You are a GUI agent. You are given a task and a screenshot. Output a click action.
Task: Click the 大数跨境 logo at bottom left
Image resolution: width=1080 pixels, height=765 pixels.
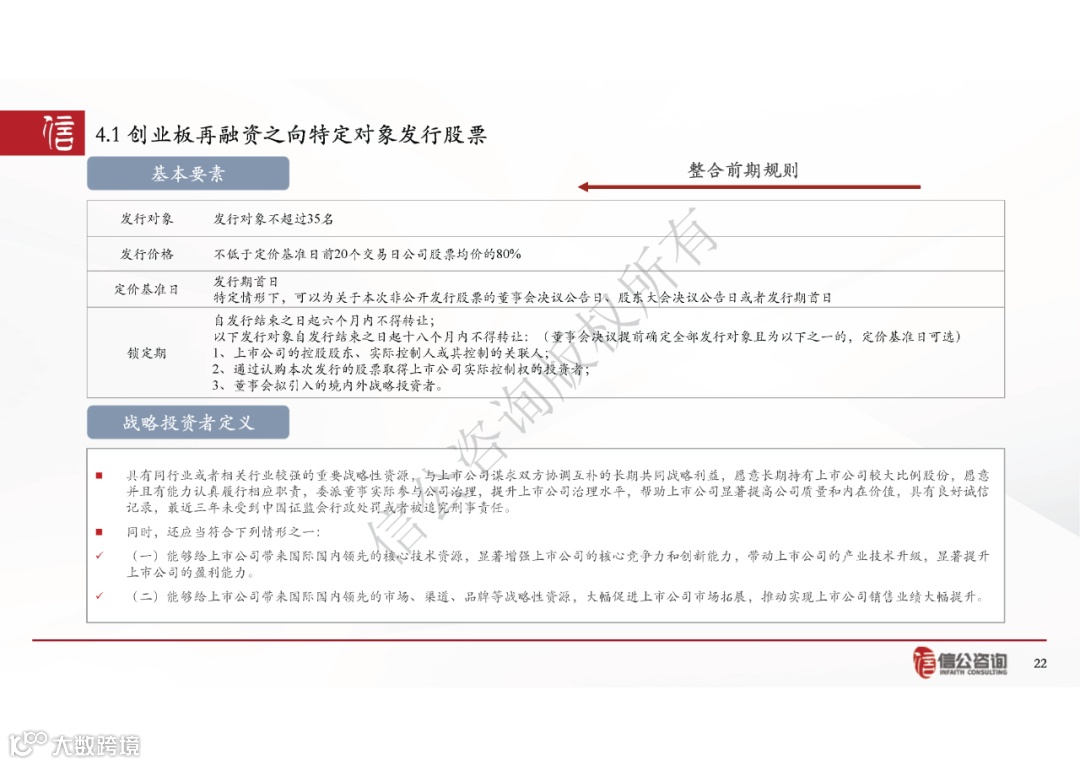click(74, 744)
